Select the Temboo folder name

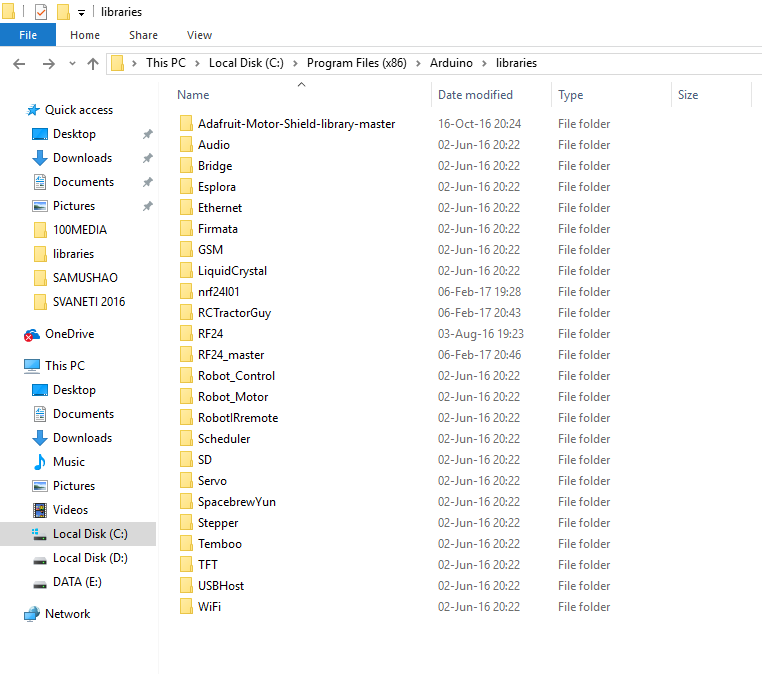coord(220,543)
